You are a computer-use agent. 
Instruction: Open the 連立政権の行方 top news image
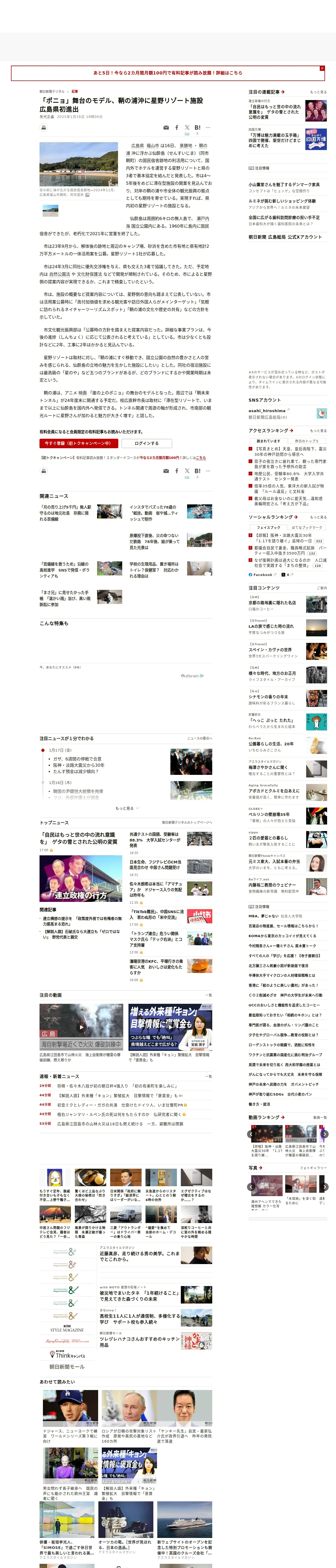click(81, 878)
